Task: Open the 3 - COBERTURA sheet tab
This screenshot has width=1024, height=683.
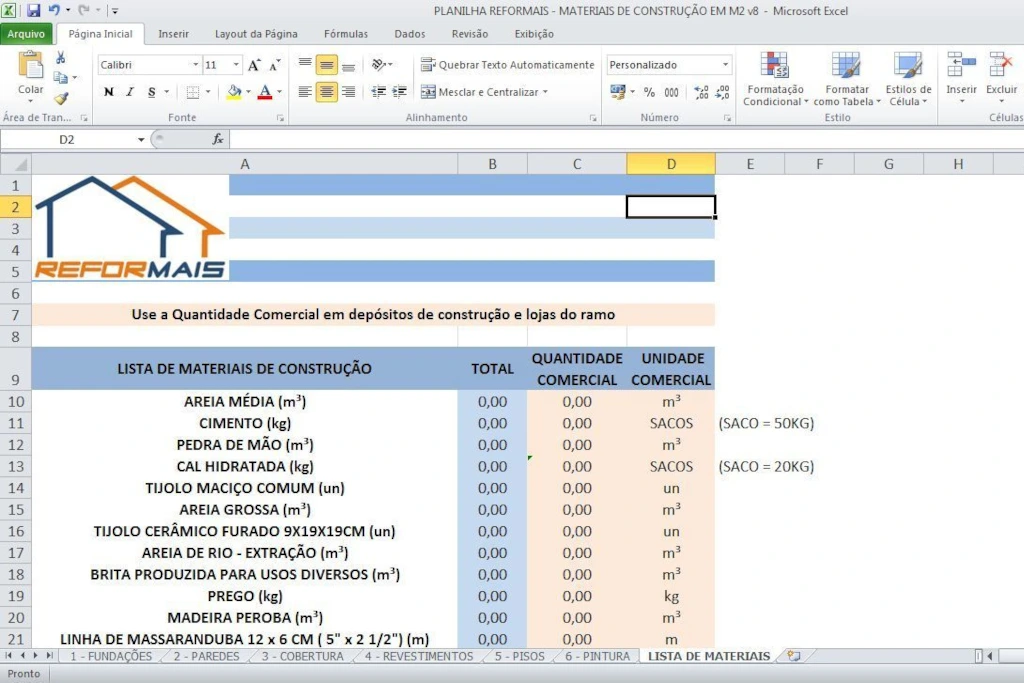Action: tap(302, 656)
